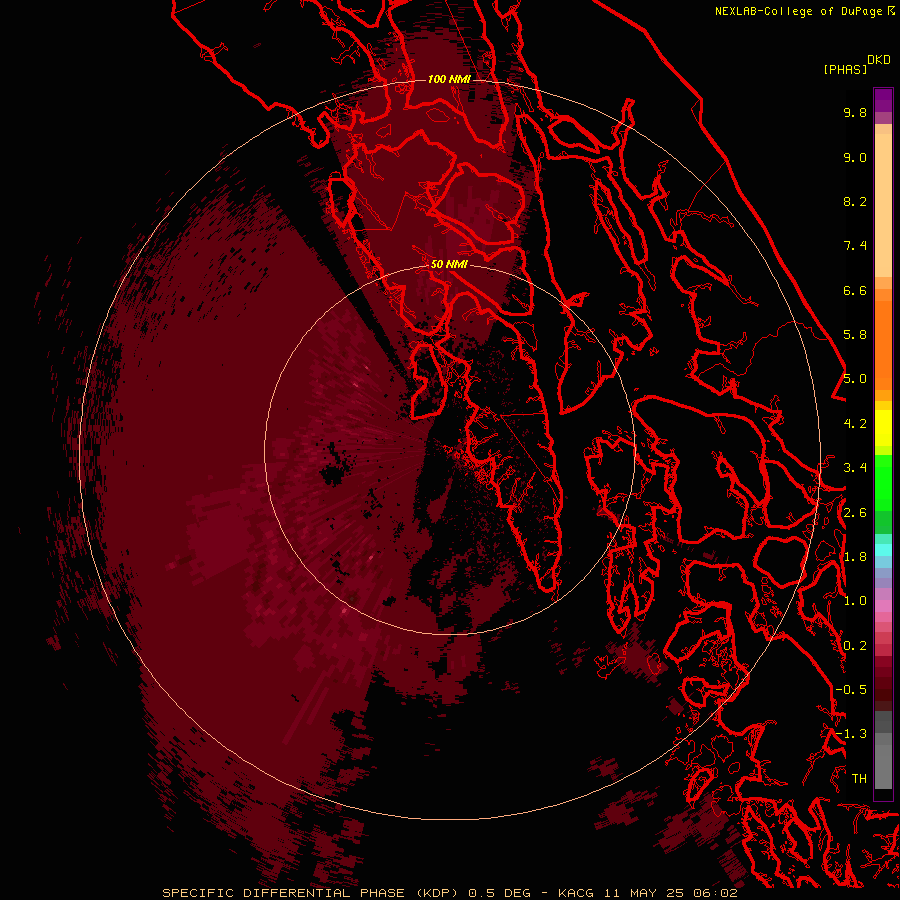Select the 0.2 scale value

tap(855, 646)
